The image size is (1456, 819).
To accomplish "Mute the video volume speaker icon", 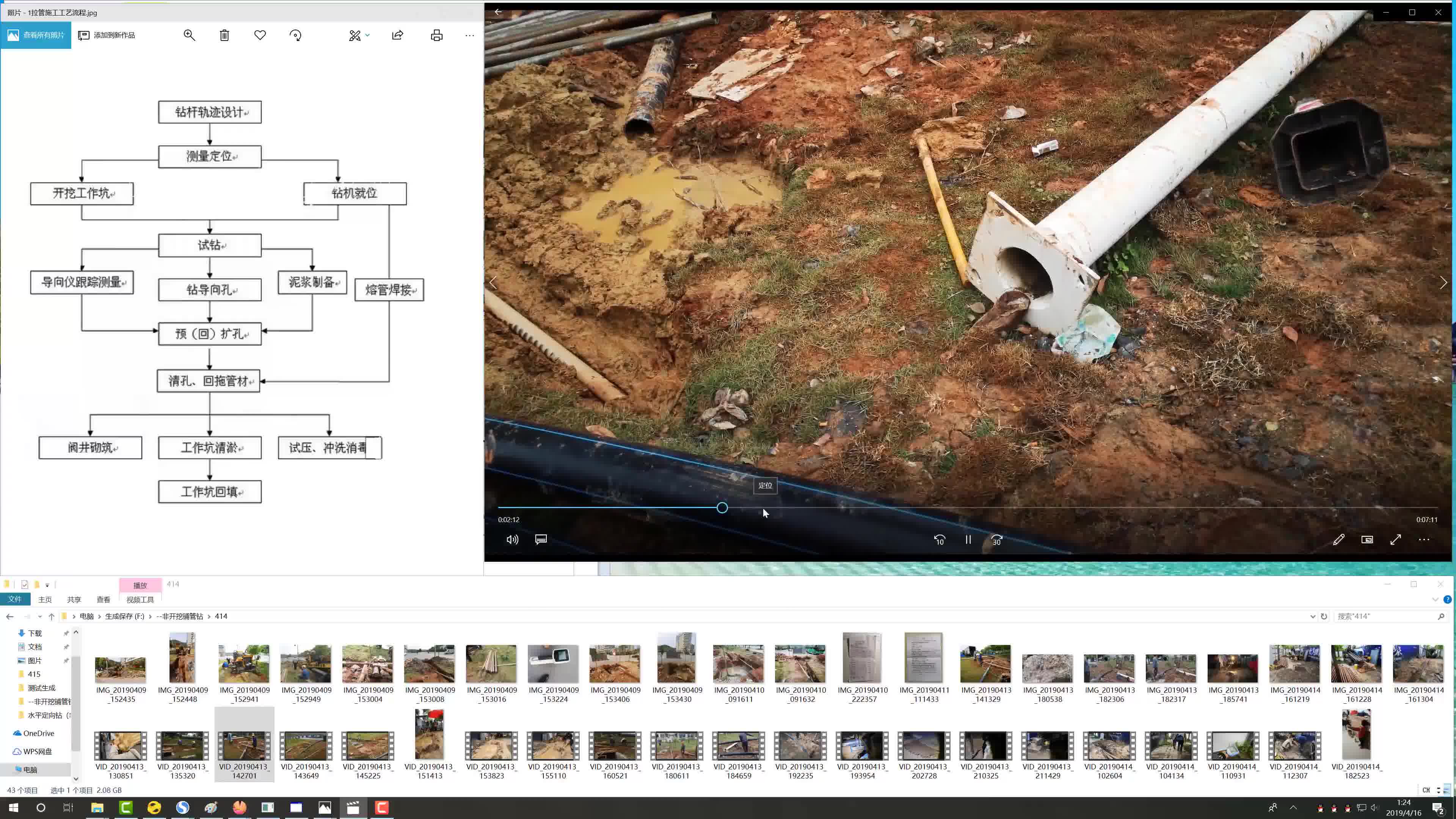I will coord(512,540).
